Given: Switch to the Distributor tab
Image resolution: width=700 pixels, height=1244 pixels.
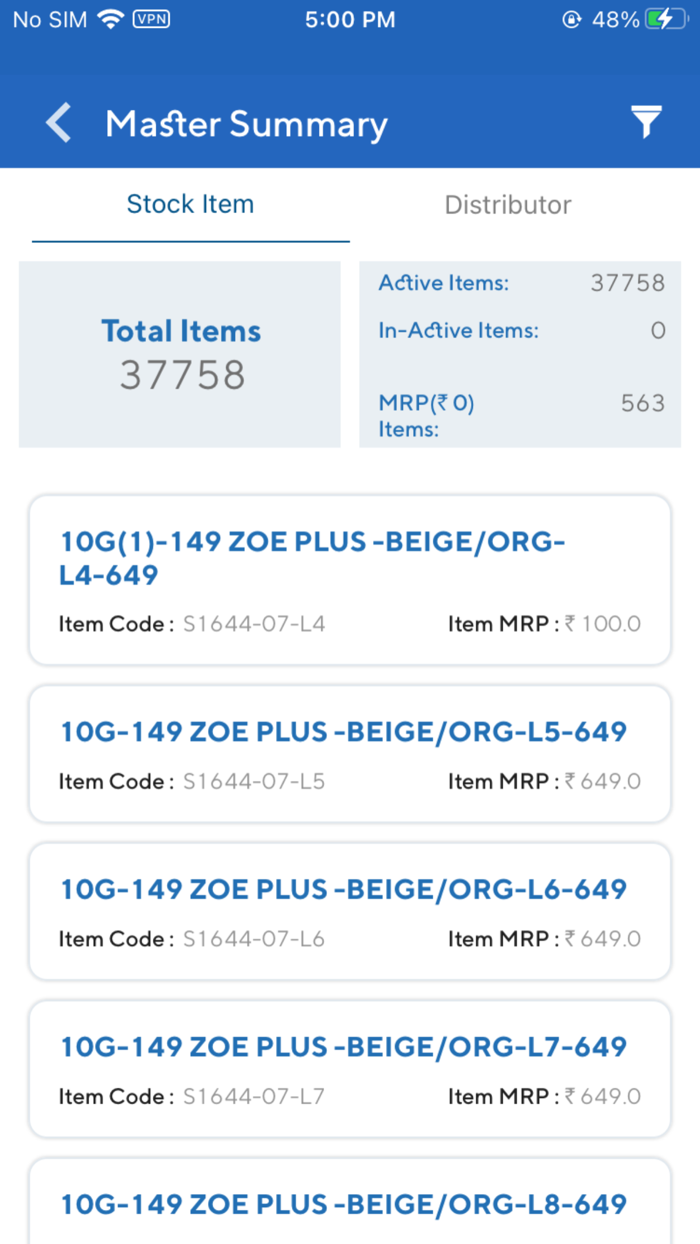Looking at the screenshot, I should tap(507, 204).
